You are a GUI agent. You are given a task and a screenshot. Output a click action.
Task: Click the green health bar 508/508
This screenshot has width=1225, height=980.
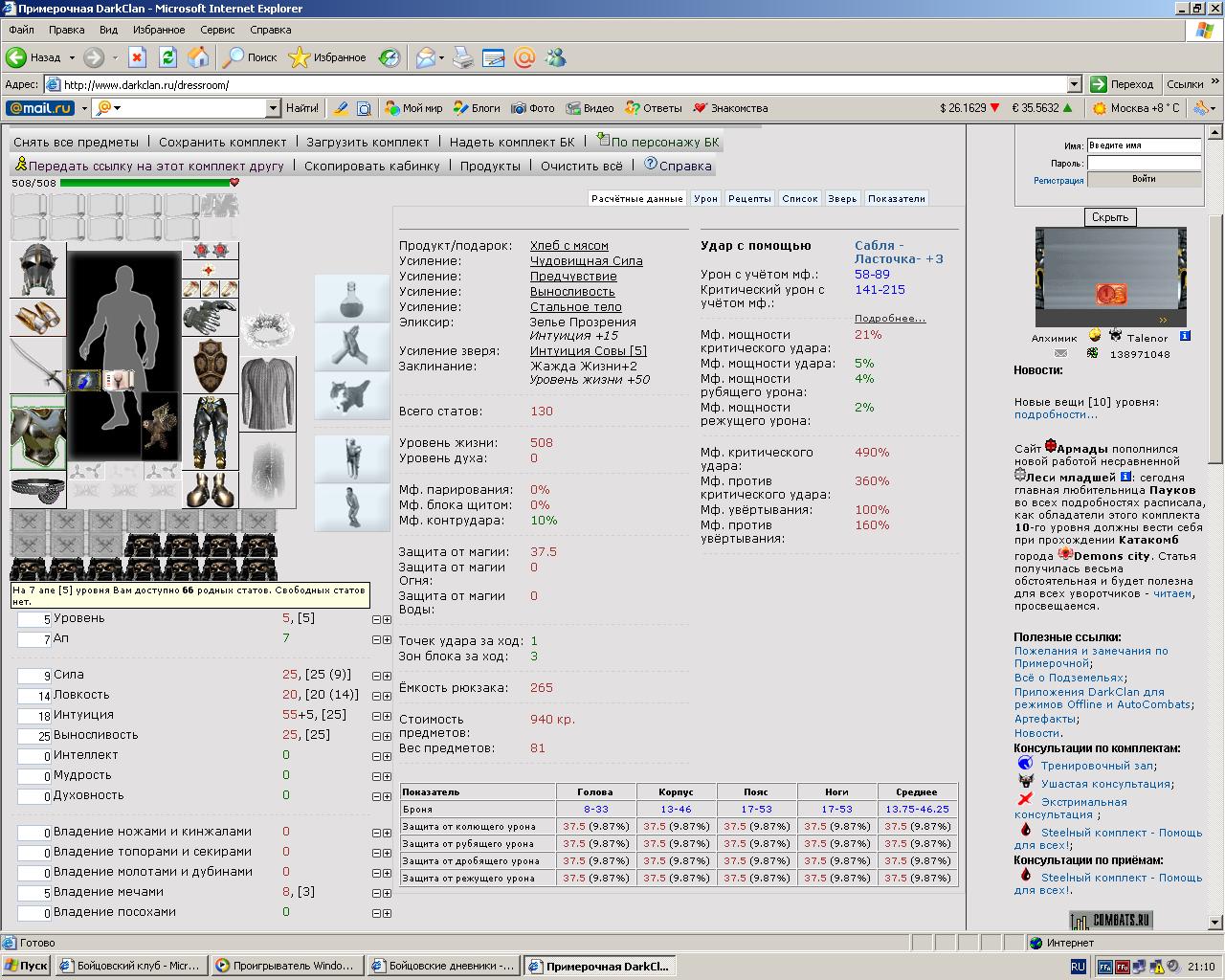[x=146, y=182]
